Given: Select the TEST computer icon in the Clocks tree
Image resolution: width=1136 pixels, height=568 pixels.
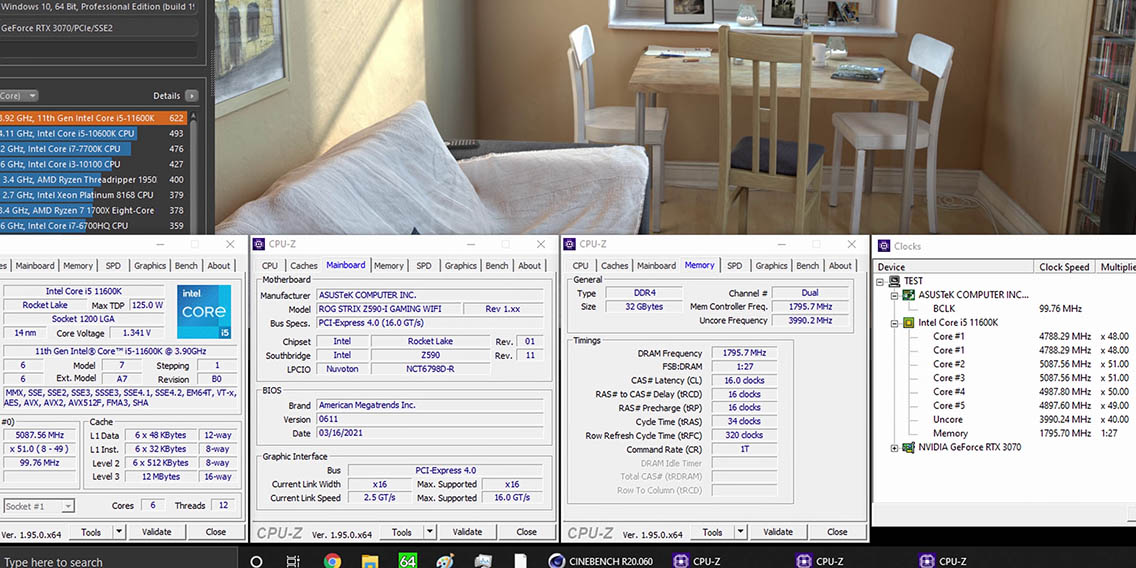Looking at the screenshot, I should tap(895, 281).
